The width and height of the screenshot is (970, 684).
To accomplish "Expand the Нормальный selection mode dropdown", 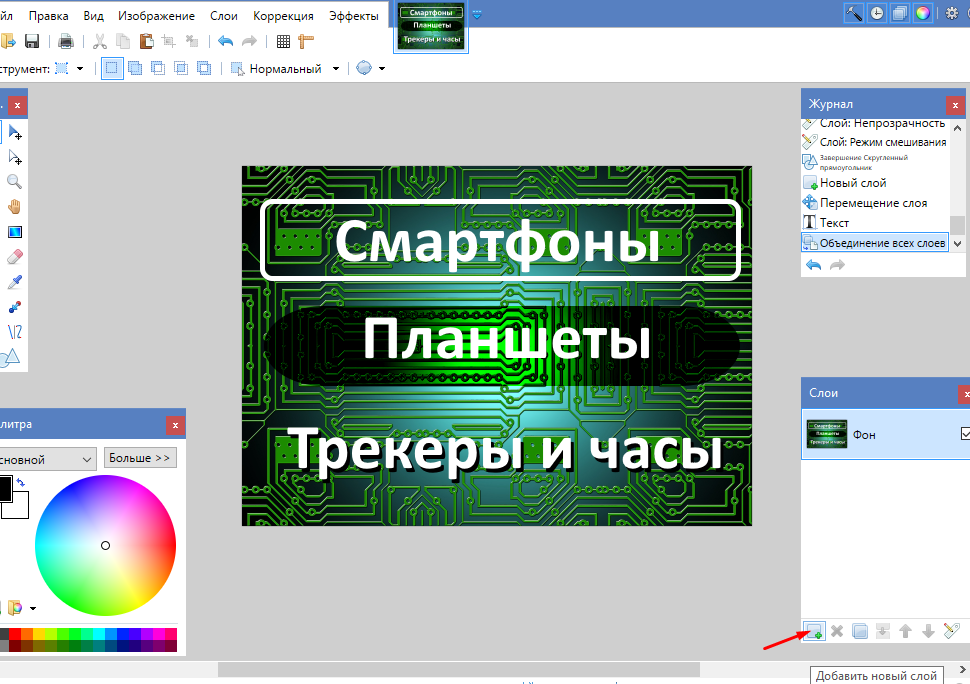I will pyautogui.click(x=336, y=69).
